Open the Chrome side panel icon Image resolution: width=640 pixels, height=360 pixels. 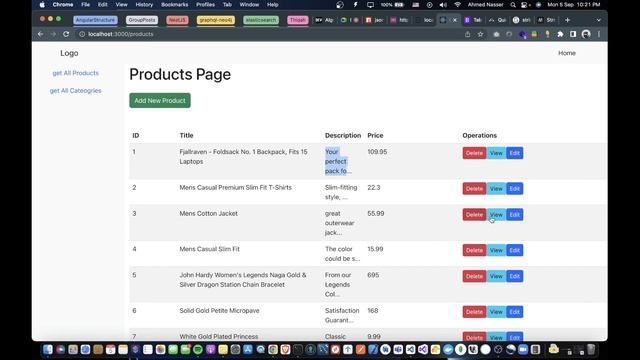(x=573, y=34)
